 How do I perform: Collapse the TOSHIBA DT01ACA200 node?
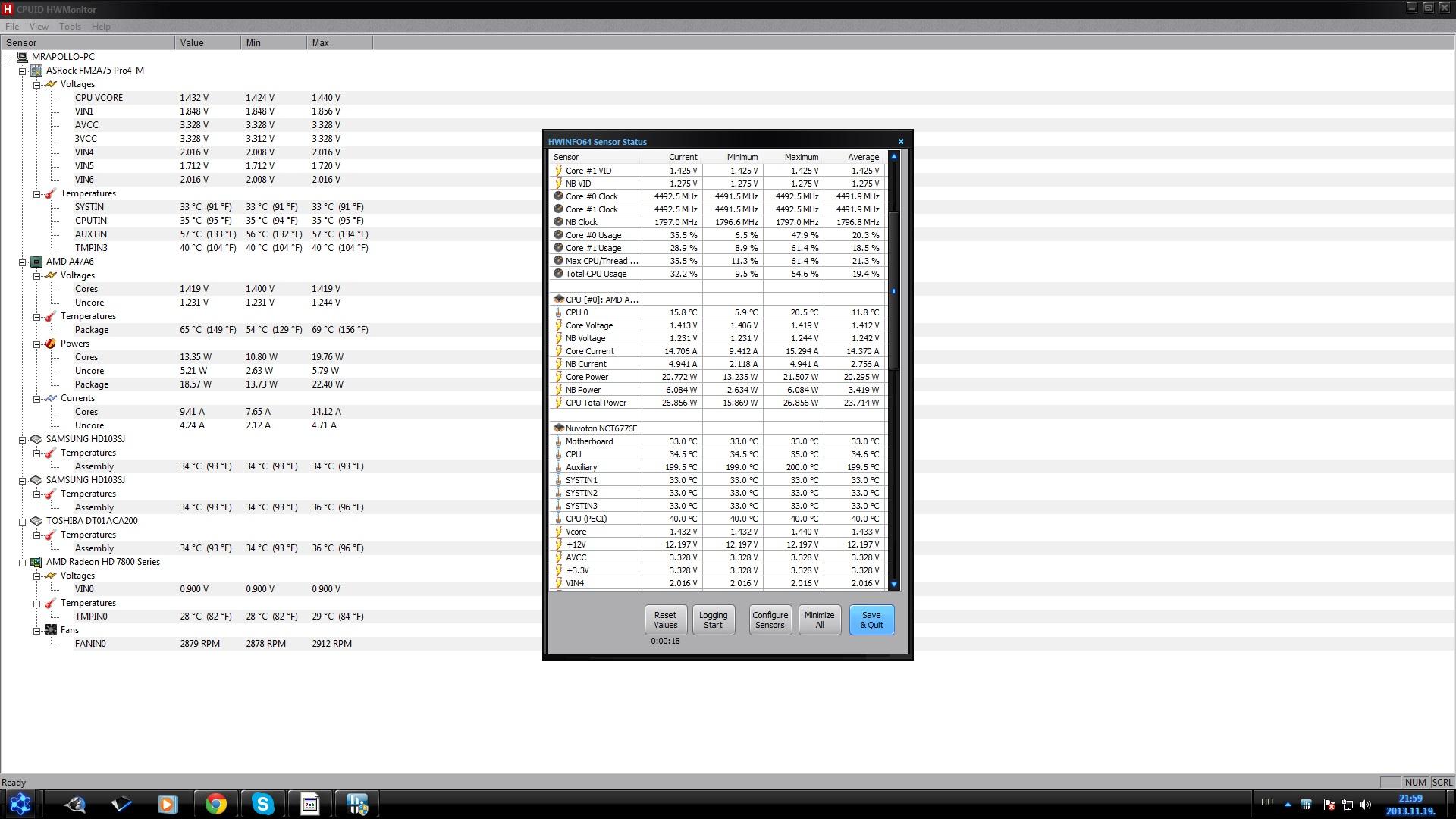[x=23, y=521]
